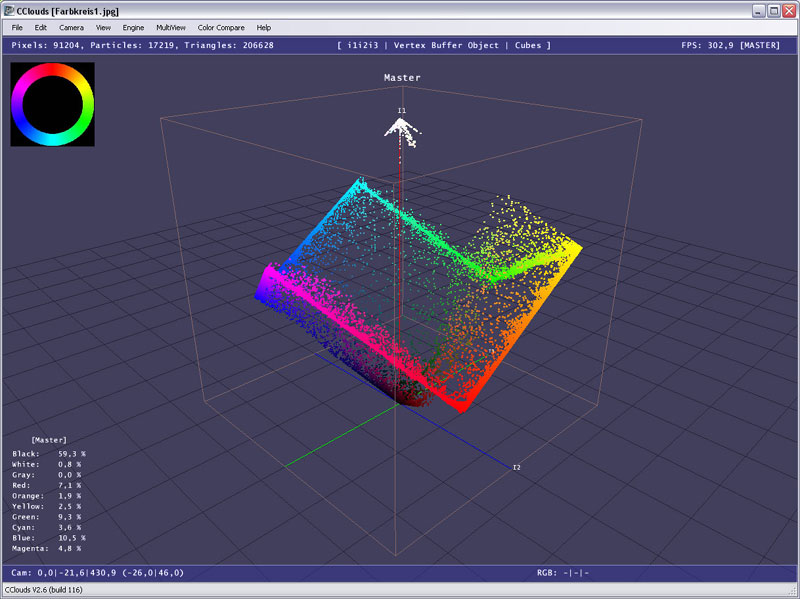The image size is (800, 599).
Task: Open the Camera menu
Action: point(71,28)
